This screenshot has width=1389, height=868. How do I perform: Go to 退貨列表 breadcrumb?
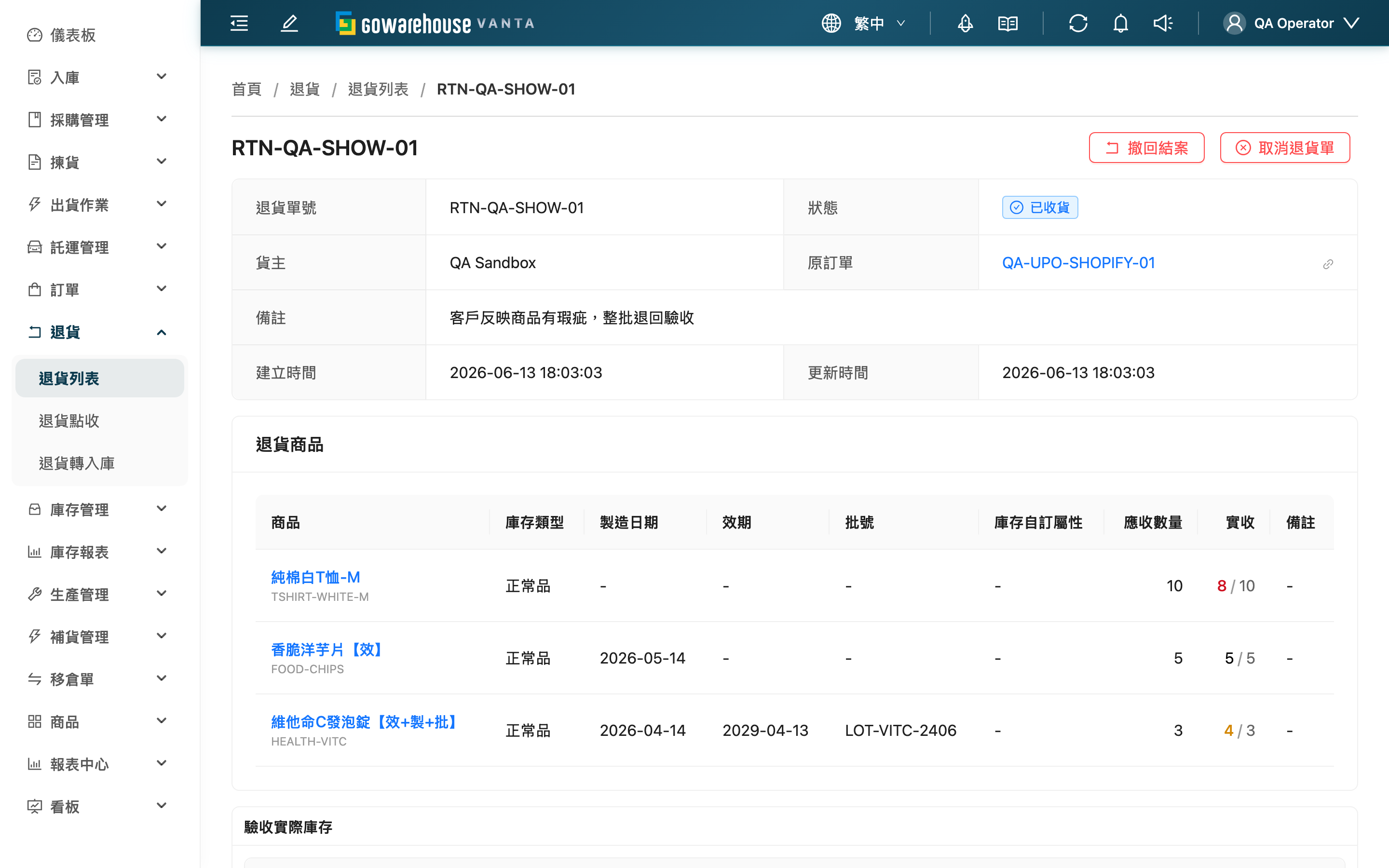pos(378,89)
